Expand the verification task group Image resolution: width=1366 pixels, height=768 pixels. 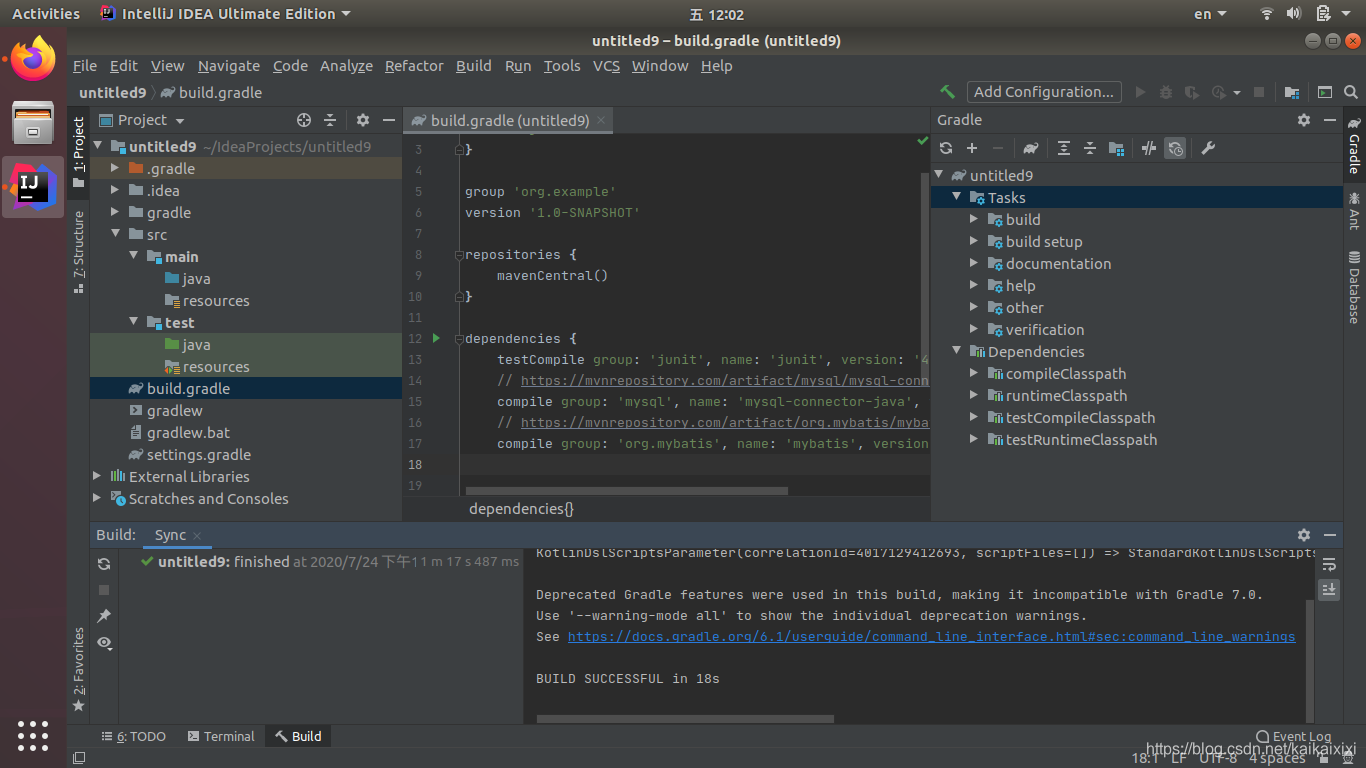pos(975,330)
